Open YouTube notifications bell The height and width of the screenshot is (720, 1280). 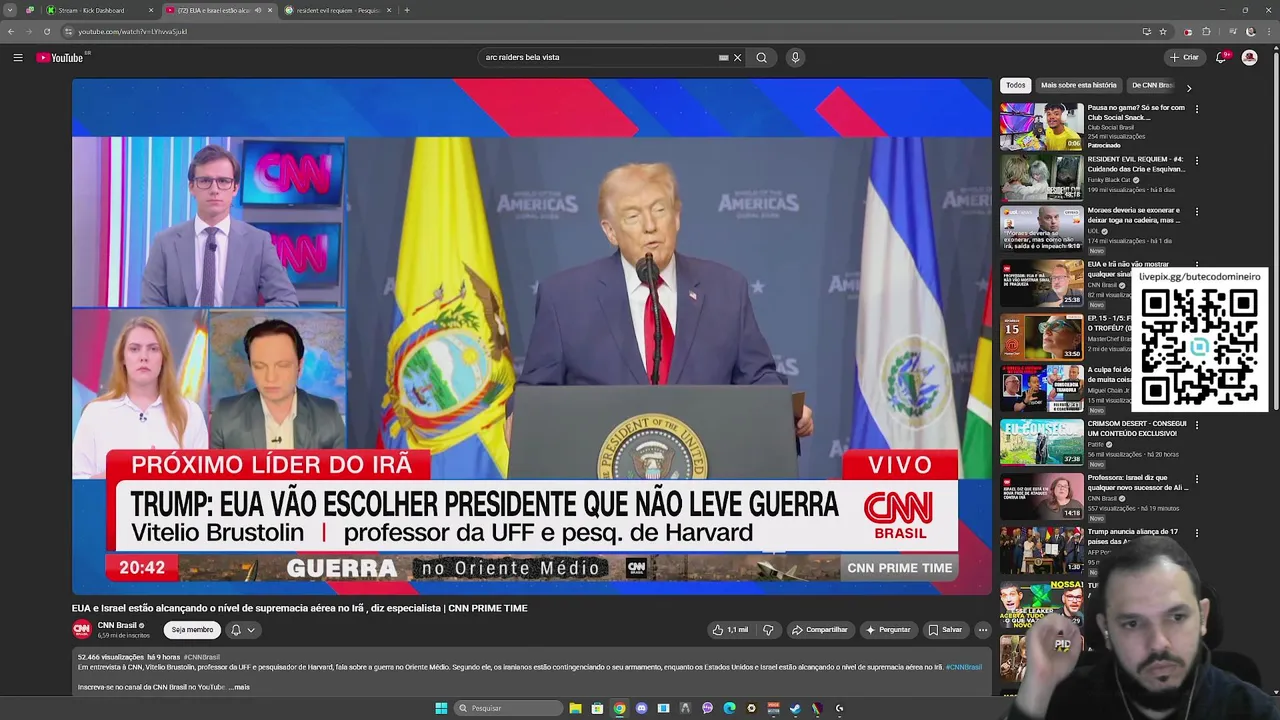pyautogui.click(x=1220, y=57)
